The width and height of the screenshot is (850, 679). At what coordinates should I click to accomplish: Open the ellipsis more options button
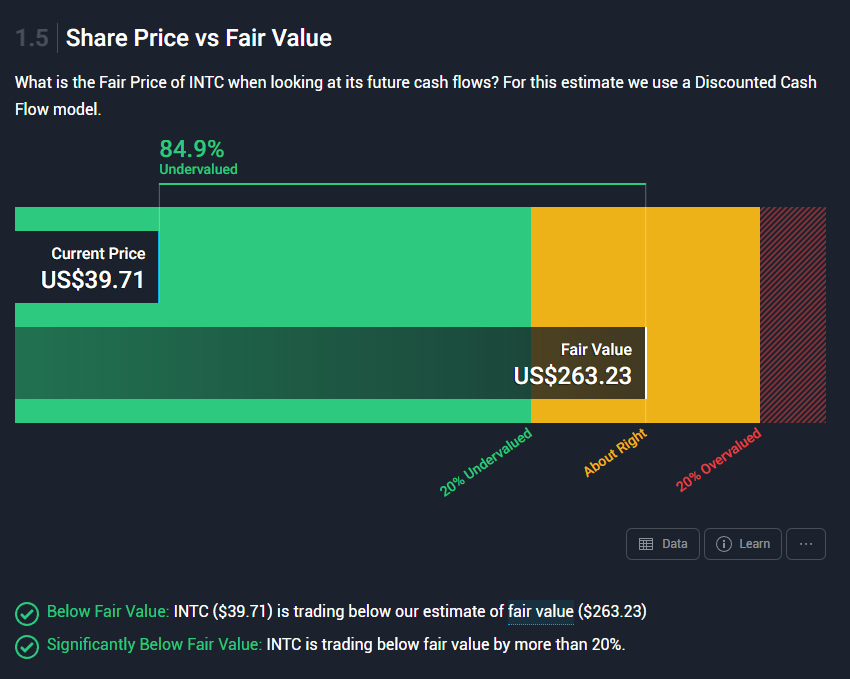click(806, 544)
